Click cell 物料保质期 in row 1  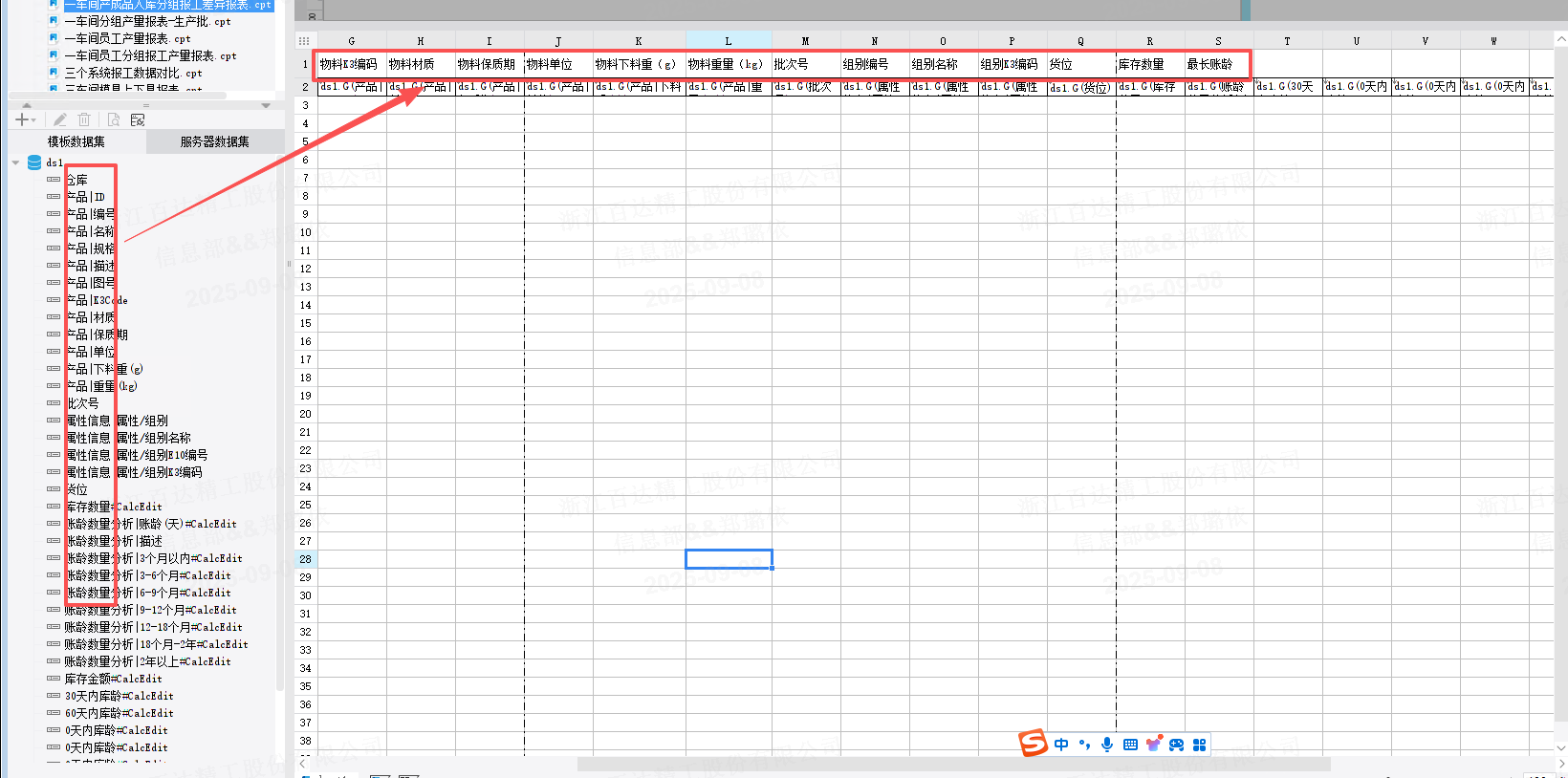coord(490,64)
